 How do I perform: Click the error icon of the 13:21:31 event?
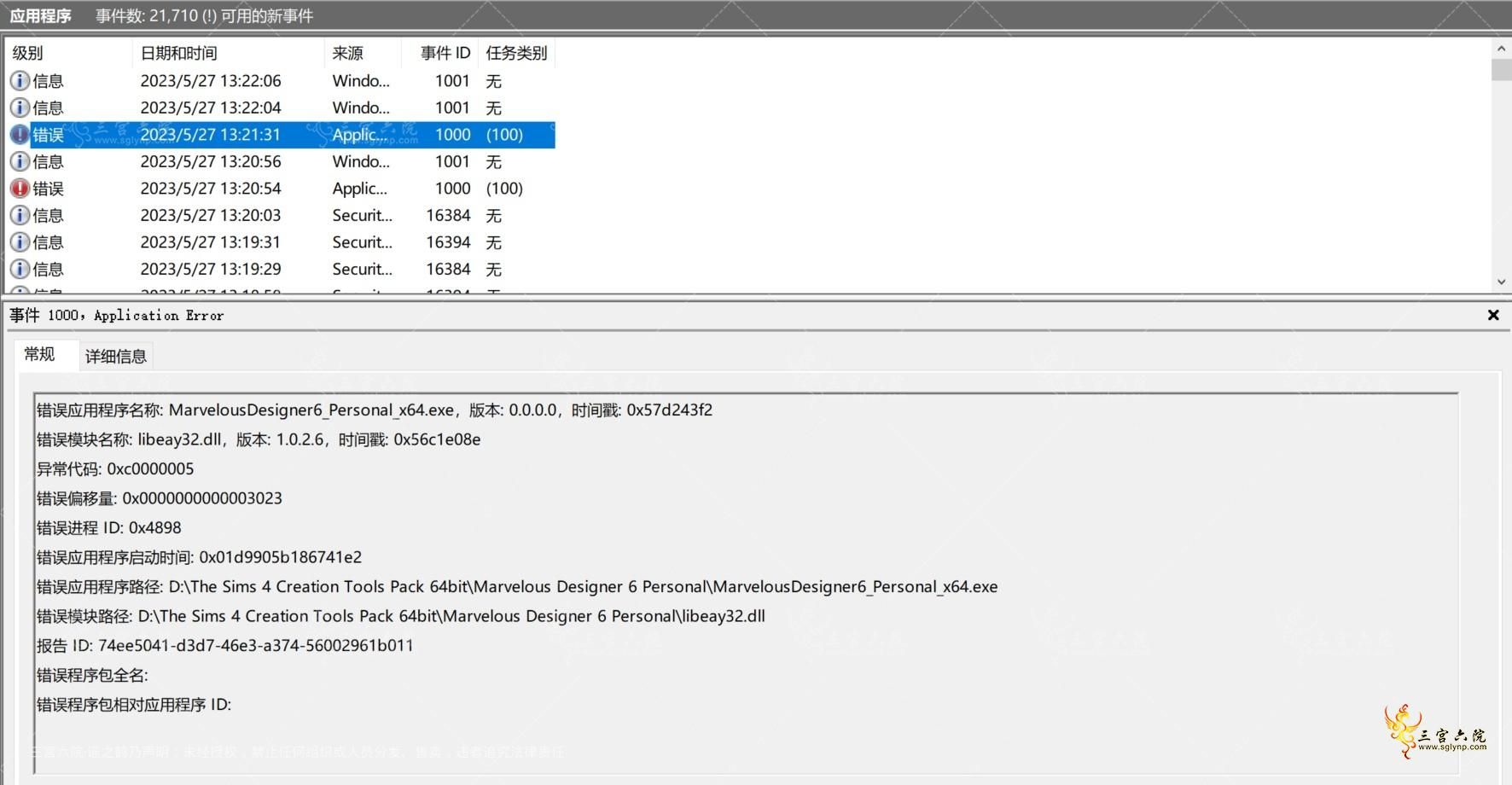[x=20, y=135]
